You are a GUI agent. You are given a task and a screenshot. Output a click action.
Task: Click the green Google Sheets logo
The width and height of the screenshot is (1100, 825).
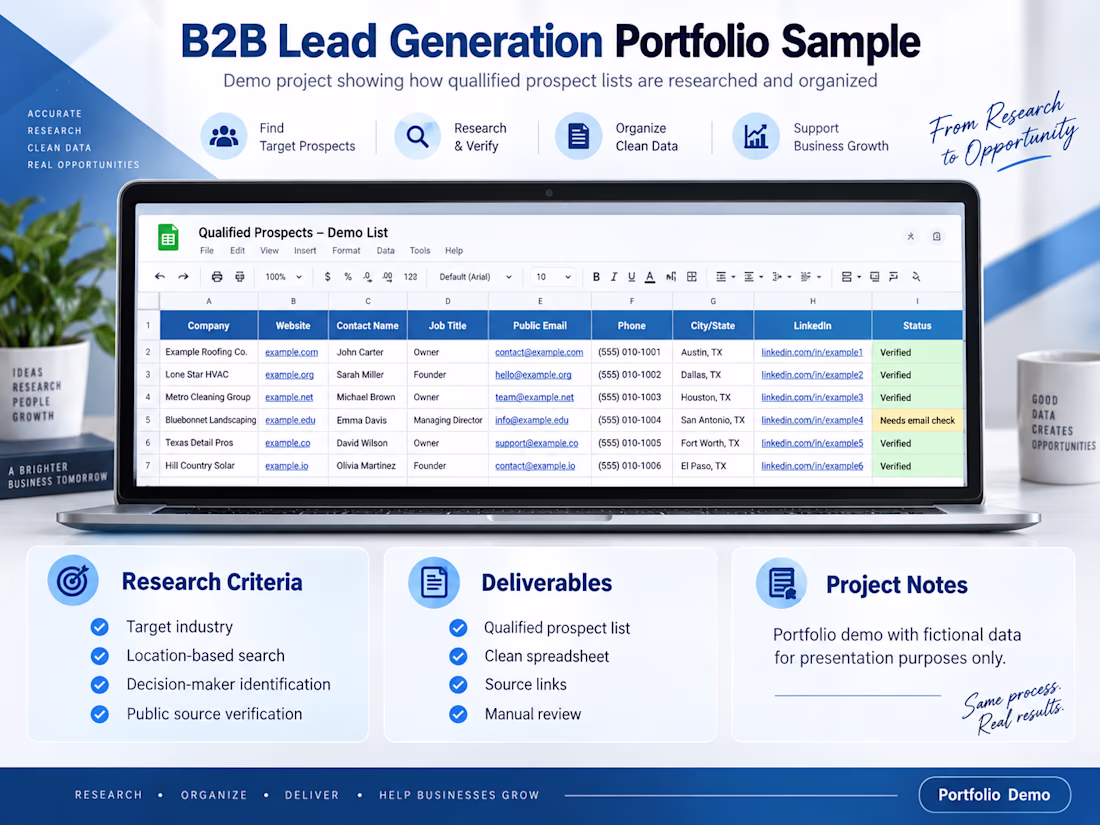[x=168, y=238]
